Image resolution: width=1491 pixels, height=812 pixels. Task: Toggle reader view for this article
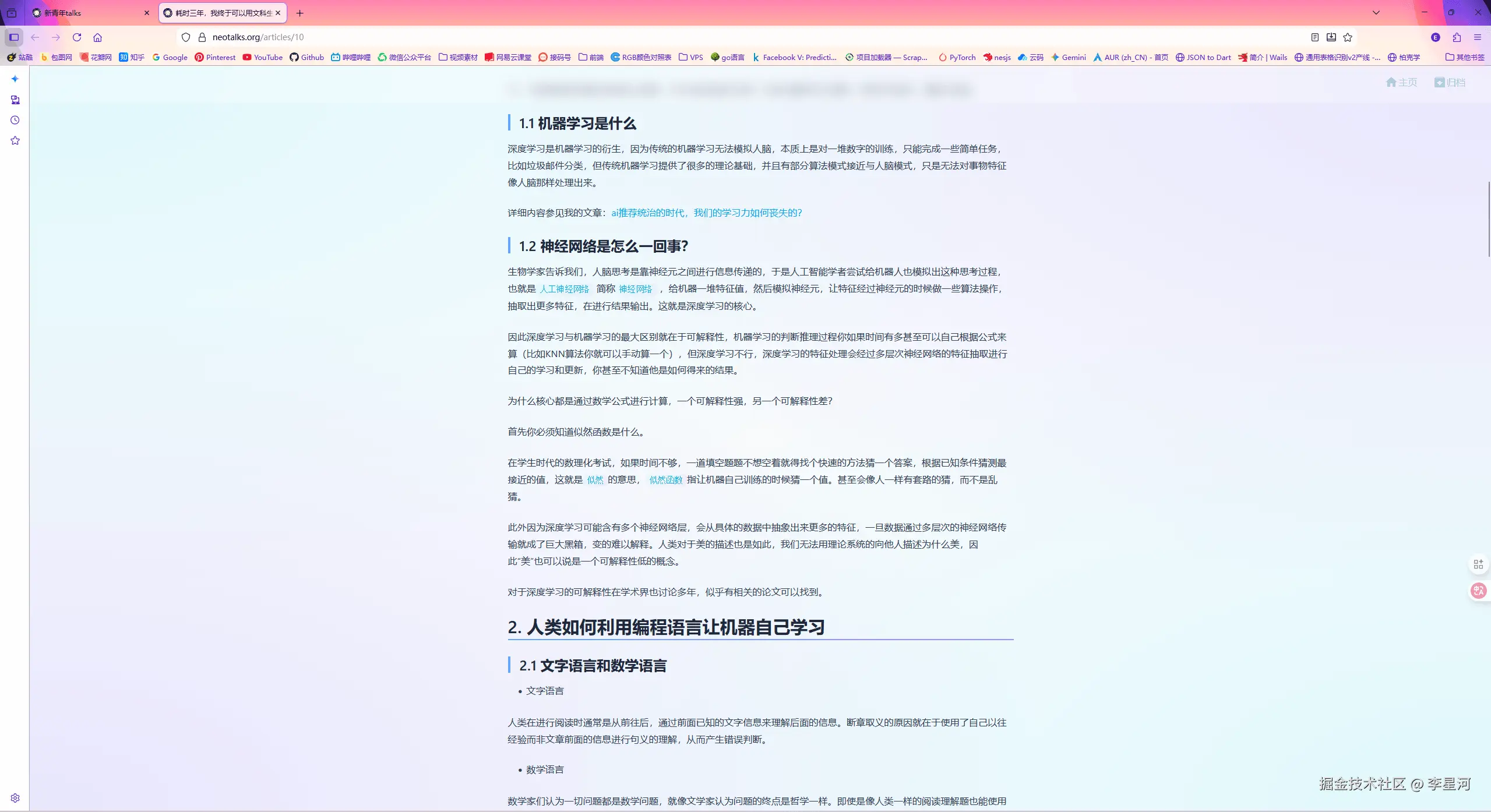[x=1314, y=37]
